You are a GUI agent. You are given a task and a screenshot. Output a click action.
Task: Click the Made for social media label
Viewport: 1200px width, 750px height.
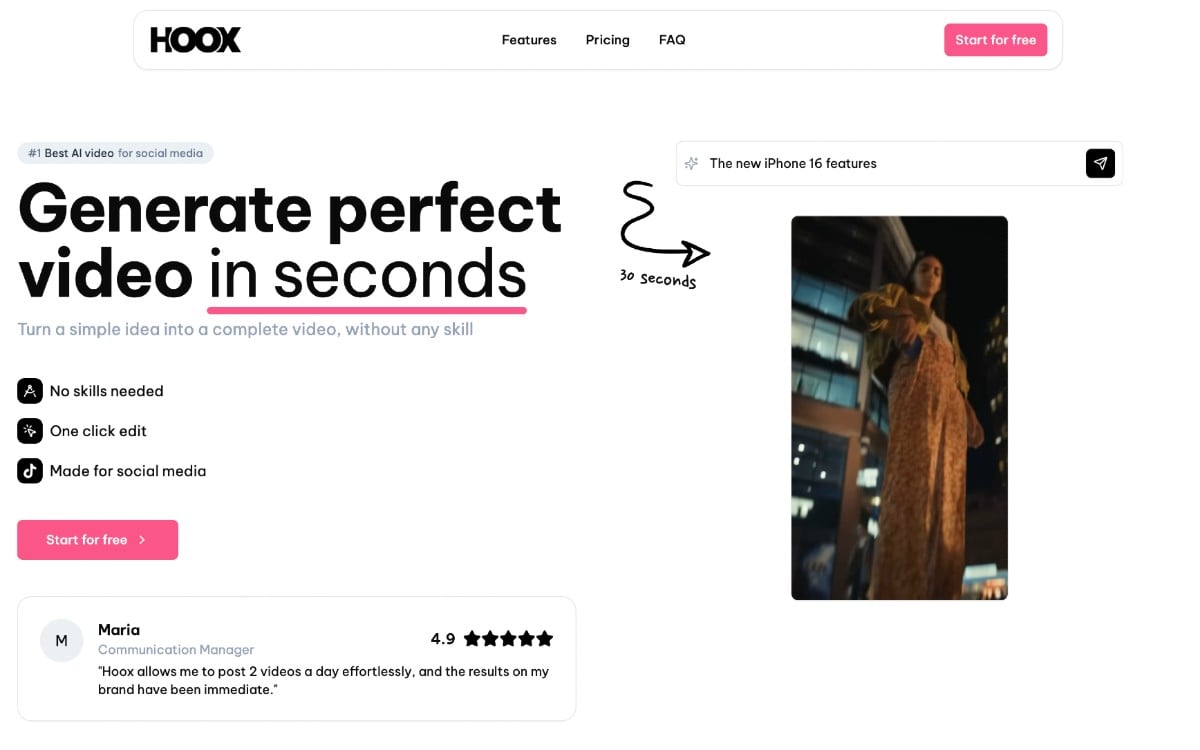(128, 471)
